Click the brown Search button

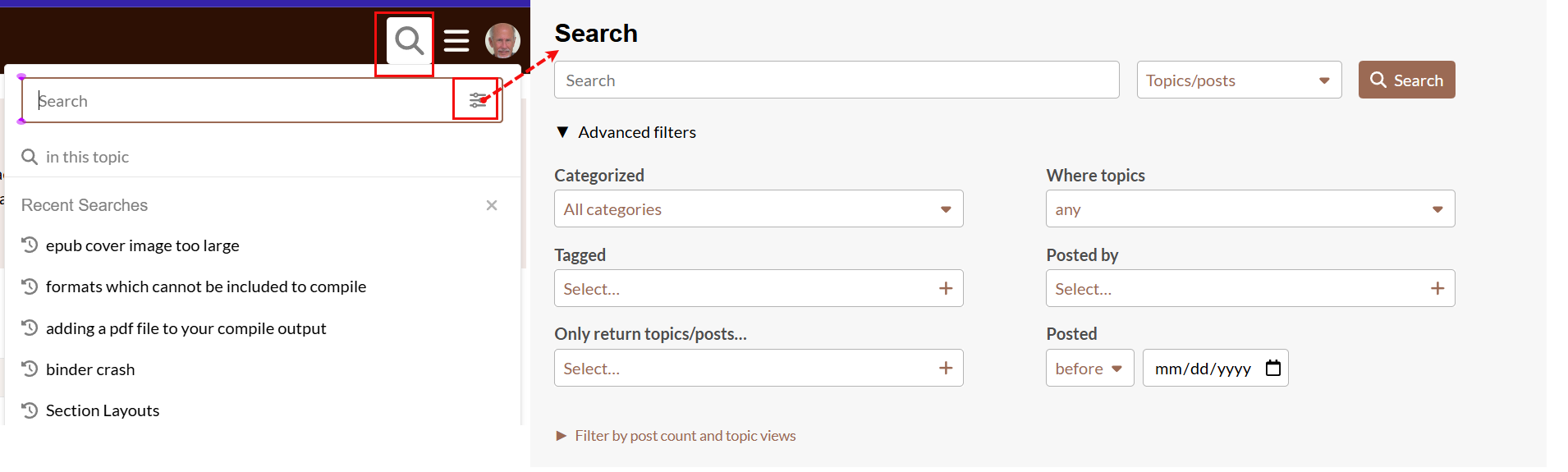tap(1406, 80)
